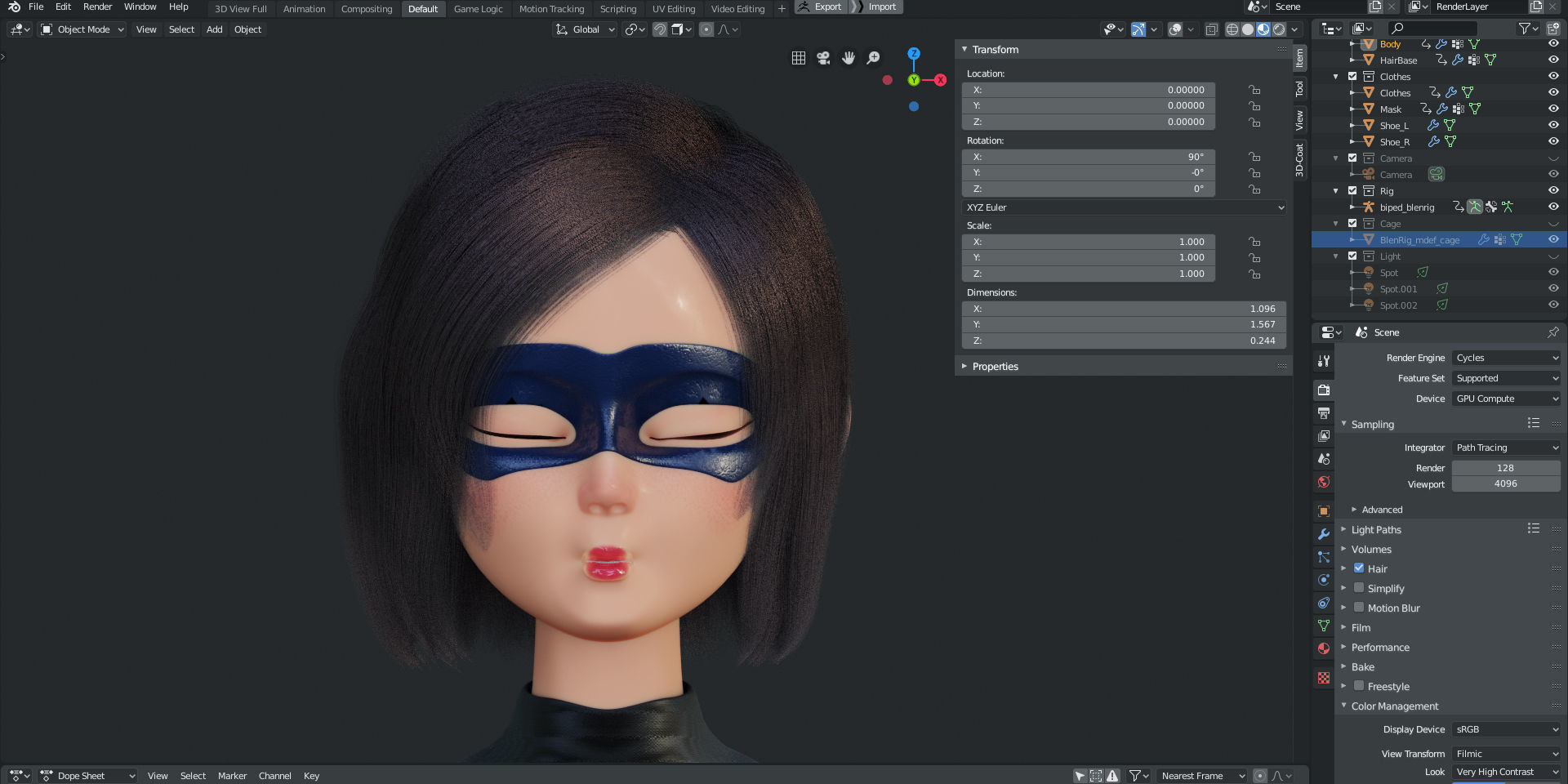Open Object properties orange square icon
The image size is (1568, 784).
1324,511
